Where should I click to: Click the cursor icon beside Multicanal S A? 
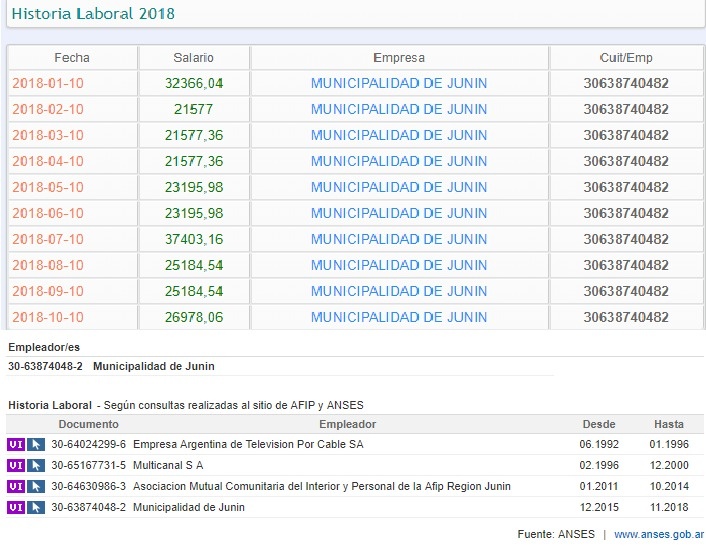[x=36, y=465]
